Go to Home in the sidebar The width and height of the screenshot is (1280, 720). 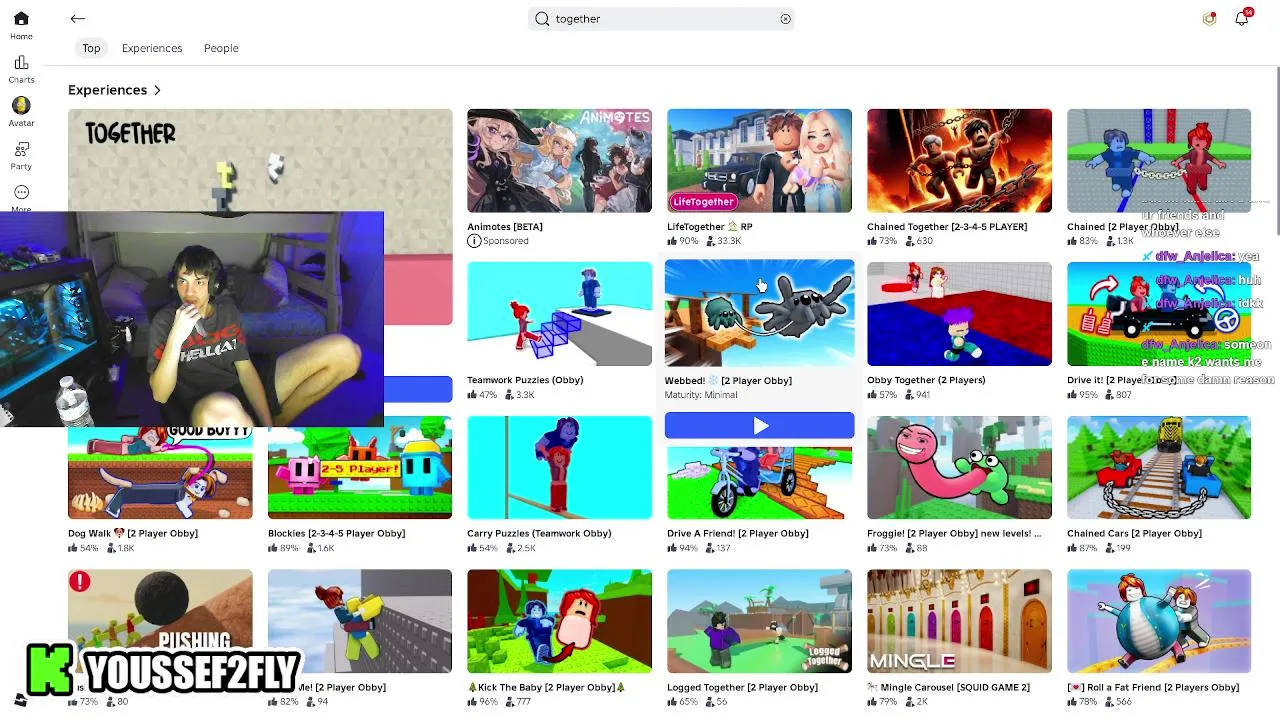(21, 26)
